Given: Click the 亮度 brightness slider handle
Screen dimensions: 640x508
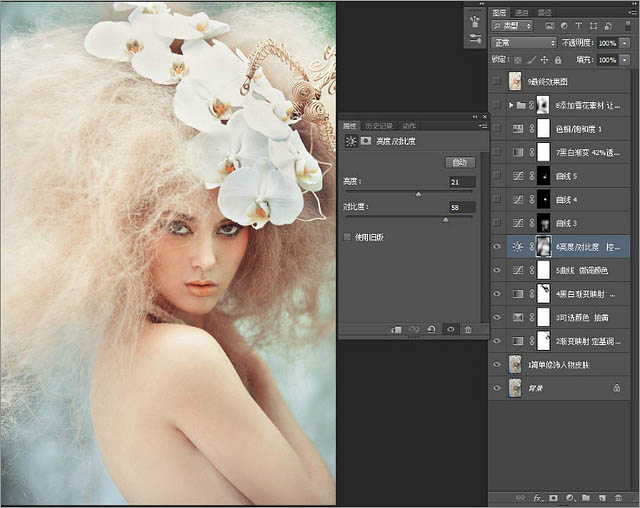Looking at the screenshot, I should (418, 193).
